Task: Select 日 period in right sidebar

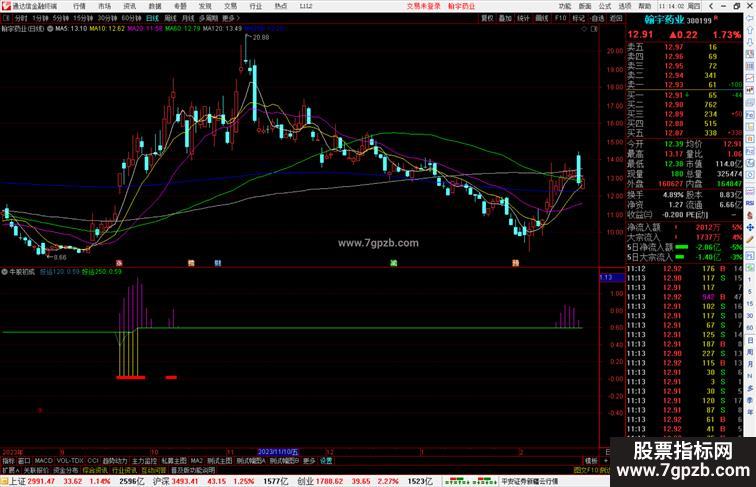Action: point(750,340)
